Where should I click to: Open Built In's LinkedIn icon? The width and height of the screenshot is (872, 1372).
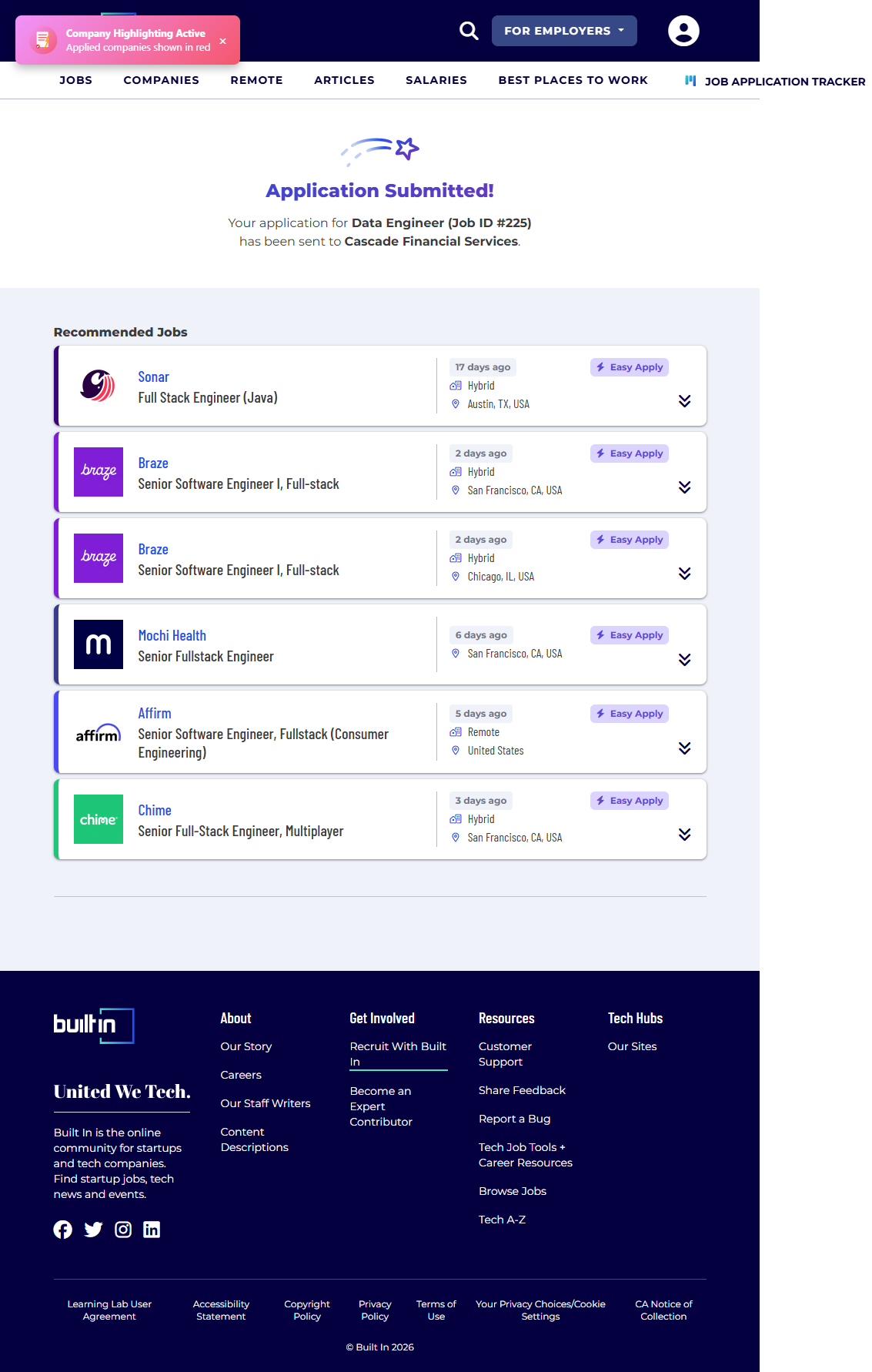[152, 1230]
